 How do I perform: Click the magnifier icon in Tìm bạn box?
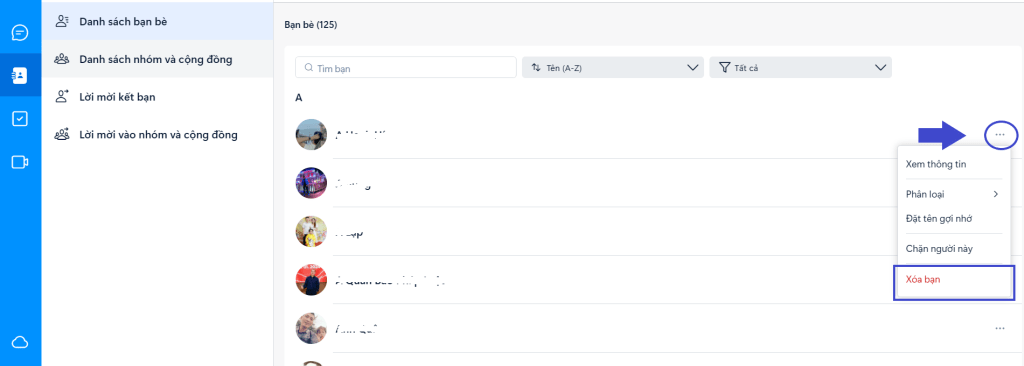pyautogui.click(x=309, y=67)
